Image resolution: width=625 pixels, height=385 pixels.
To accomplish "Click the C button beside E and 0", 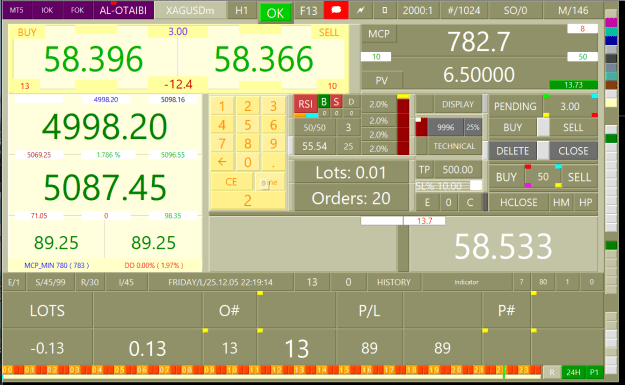I will (x=470, y=202).
